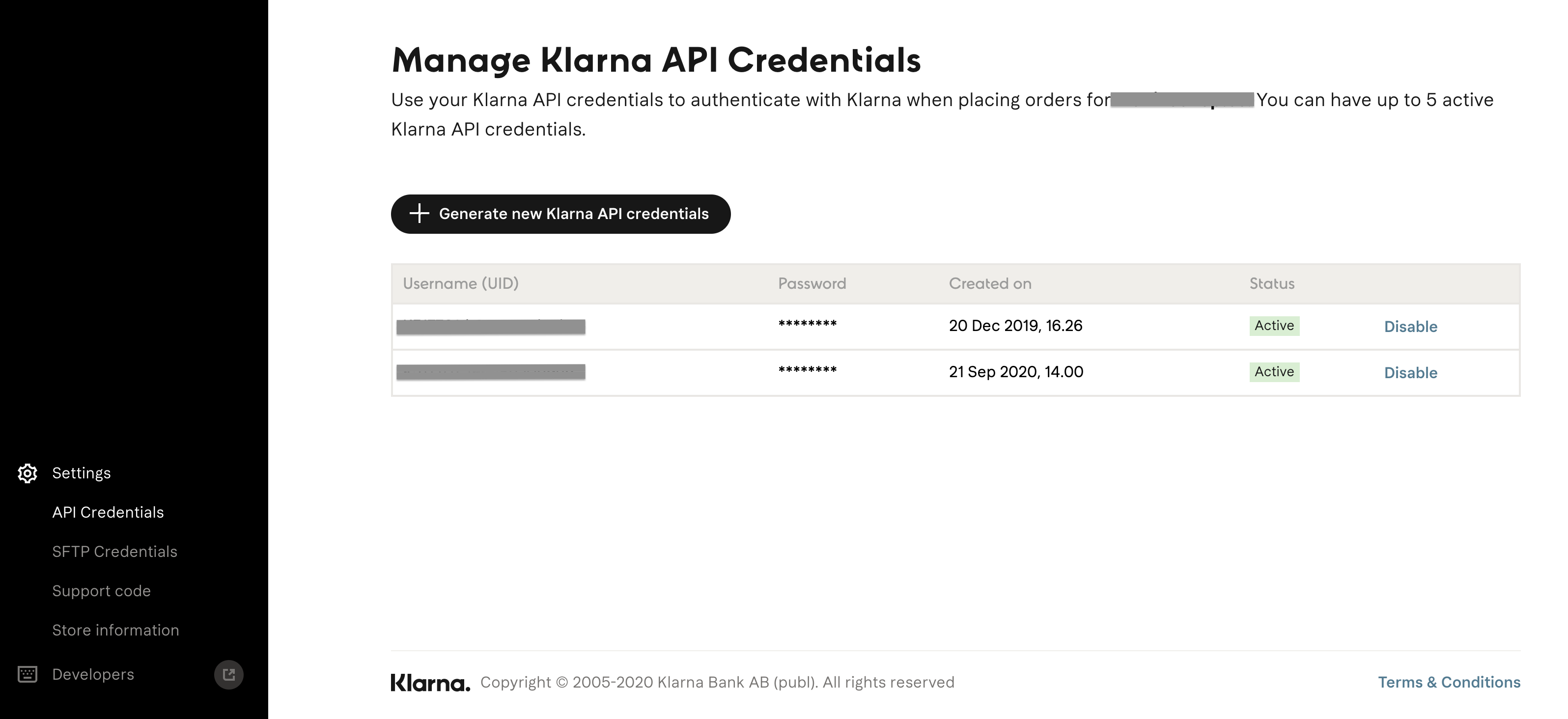Select the Username (UID) column header
The image size is (1568, 719).
[x=461, y=283]
